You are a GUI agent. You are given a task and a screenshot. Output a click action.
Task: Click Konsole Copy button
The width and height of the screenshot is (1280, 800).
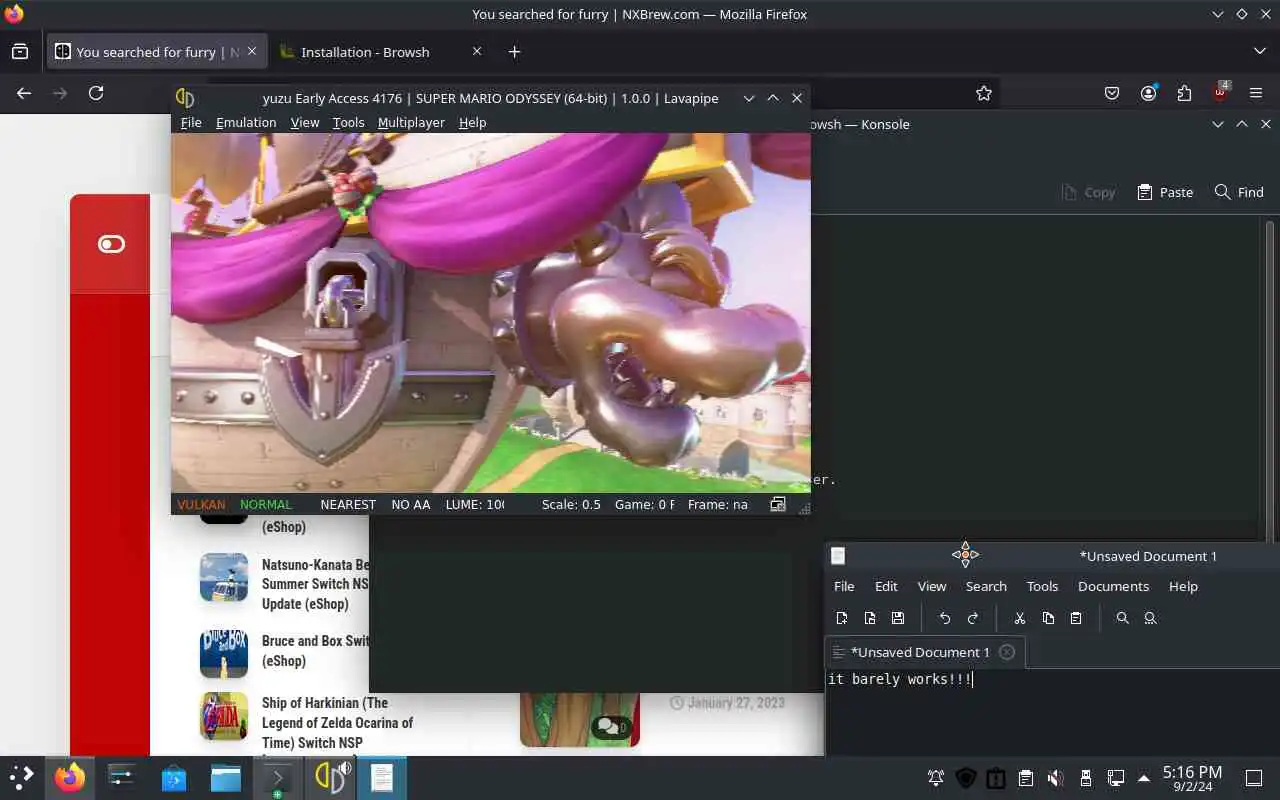tap(1087, 192)
